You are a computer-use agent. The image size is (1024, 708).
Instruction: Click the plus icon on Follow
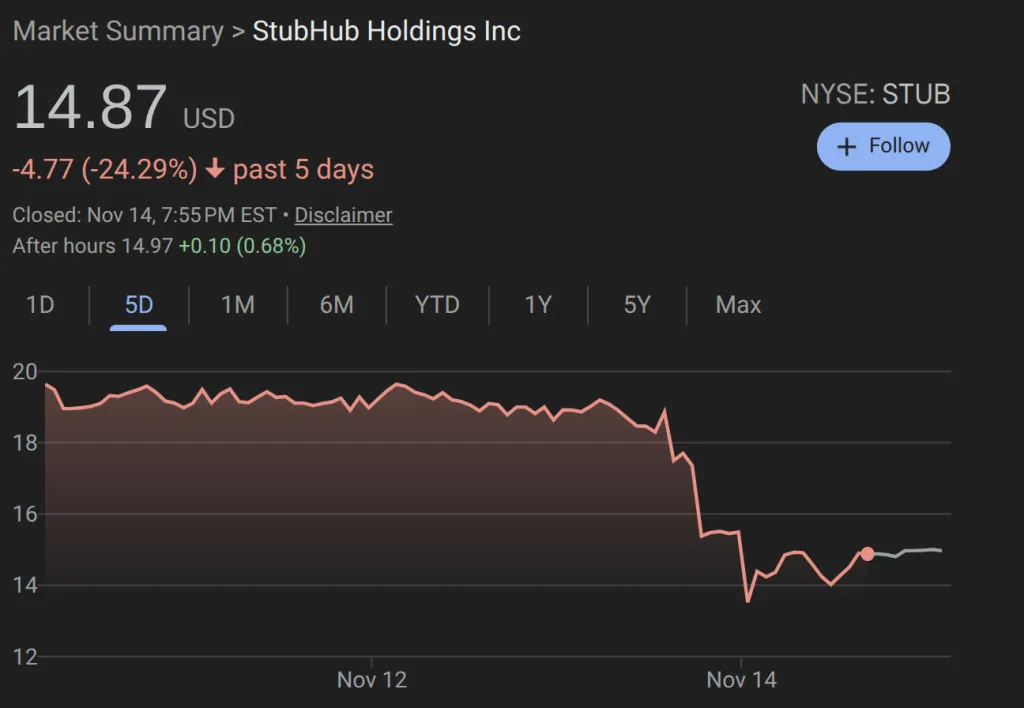(x=846, y=147)
